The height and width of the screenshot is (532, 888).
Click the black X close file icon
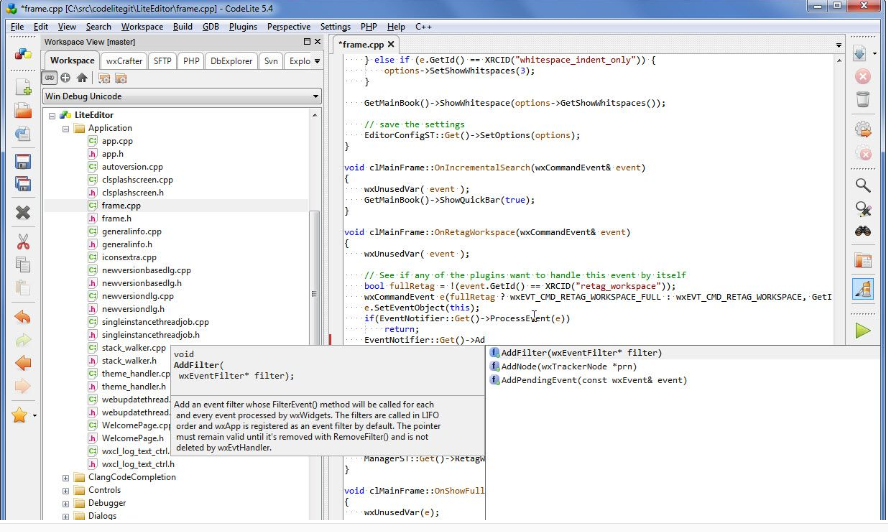pos(23,212)
